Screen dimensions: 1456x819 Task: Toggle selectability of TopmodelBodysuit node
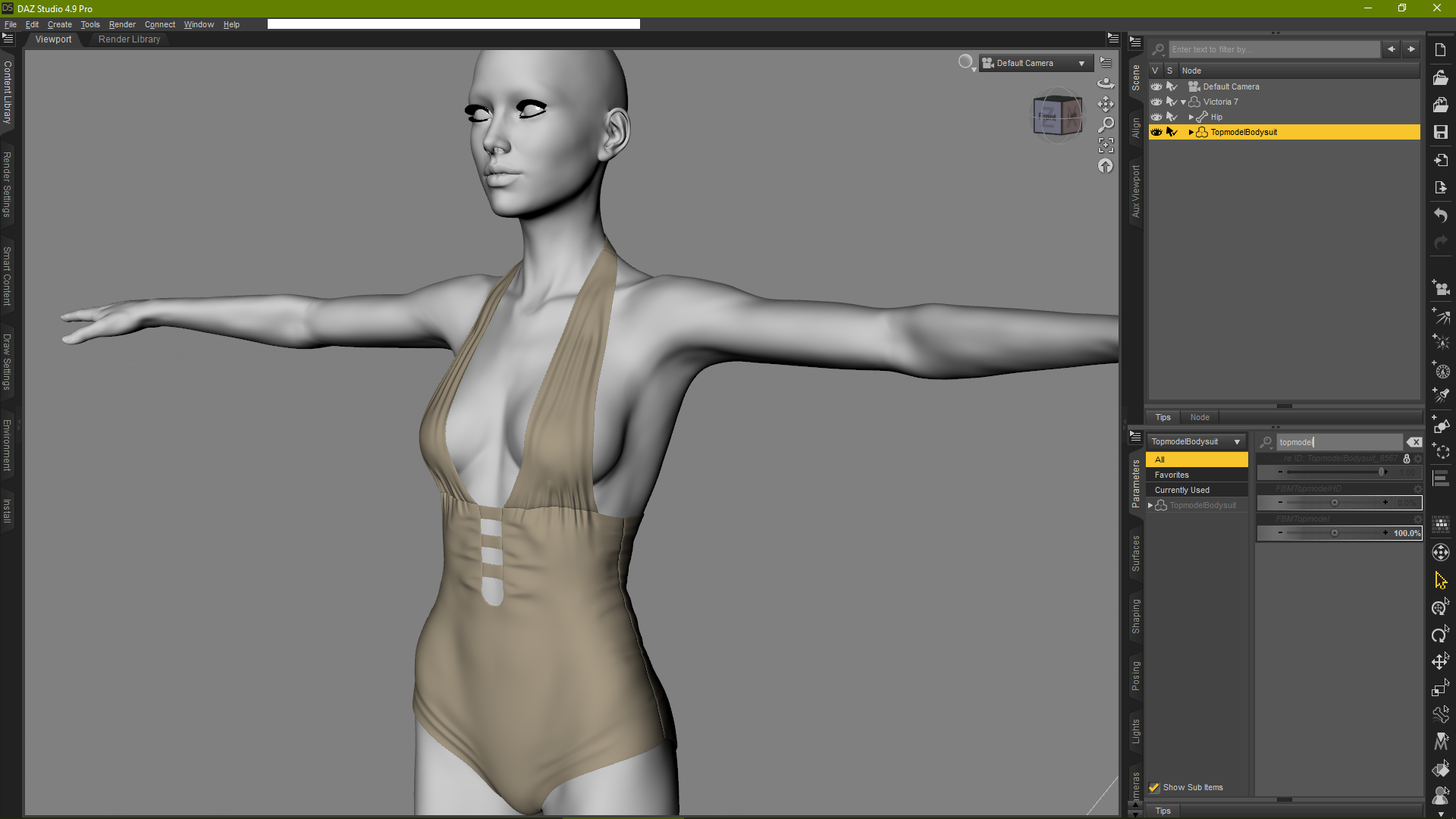[x=1172, y=131]
